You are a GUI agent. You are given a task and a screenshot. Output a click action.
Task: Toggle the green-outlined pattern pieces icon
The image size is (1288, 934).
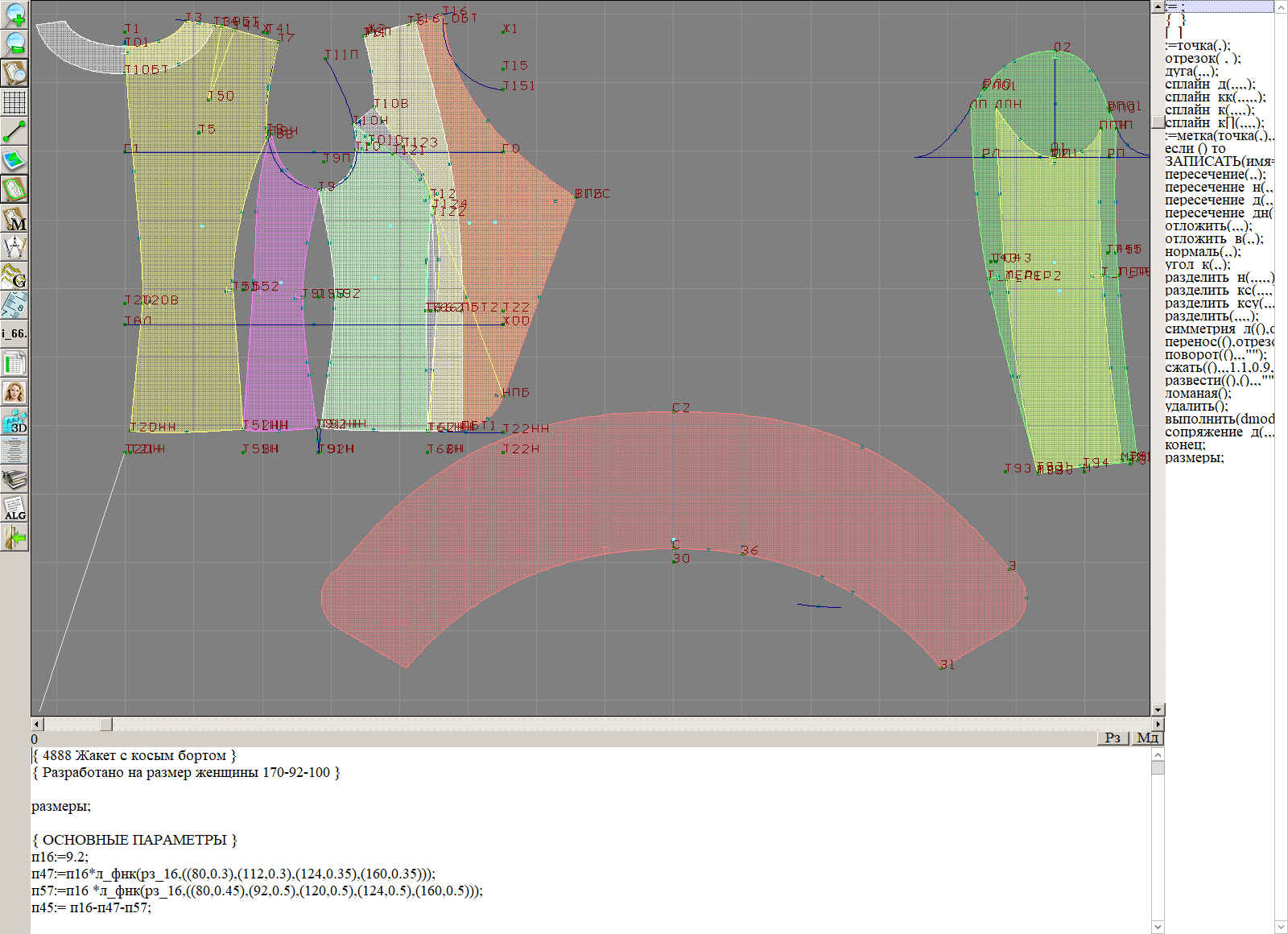[x=14, y=189]
